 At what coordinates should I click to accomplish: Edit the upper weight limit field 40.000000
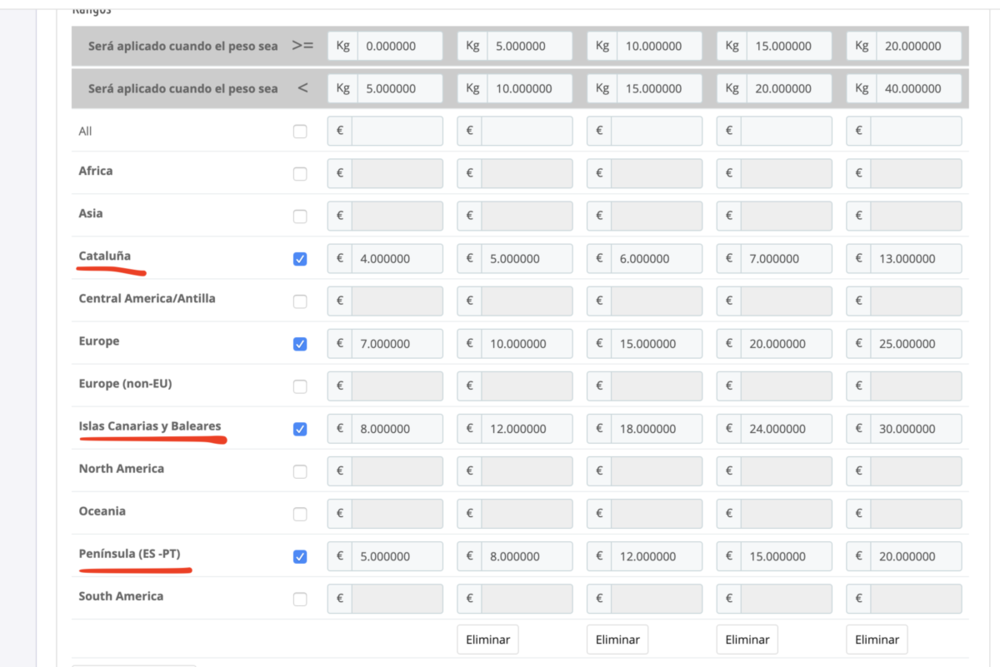tap(918, 88)
